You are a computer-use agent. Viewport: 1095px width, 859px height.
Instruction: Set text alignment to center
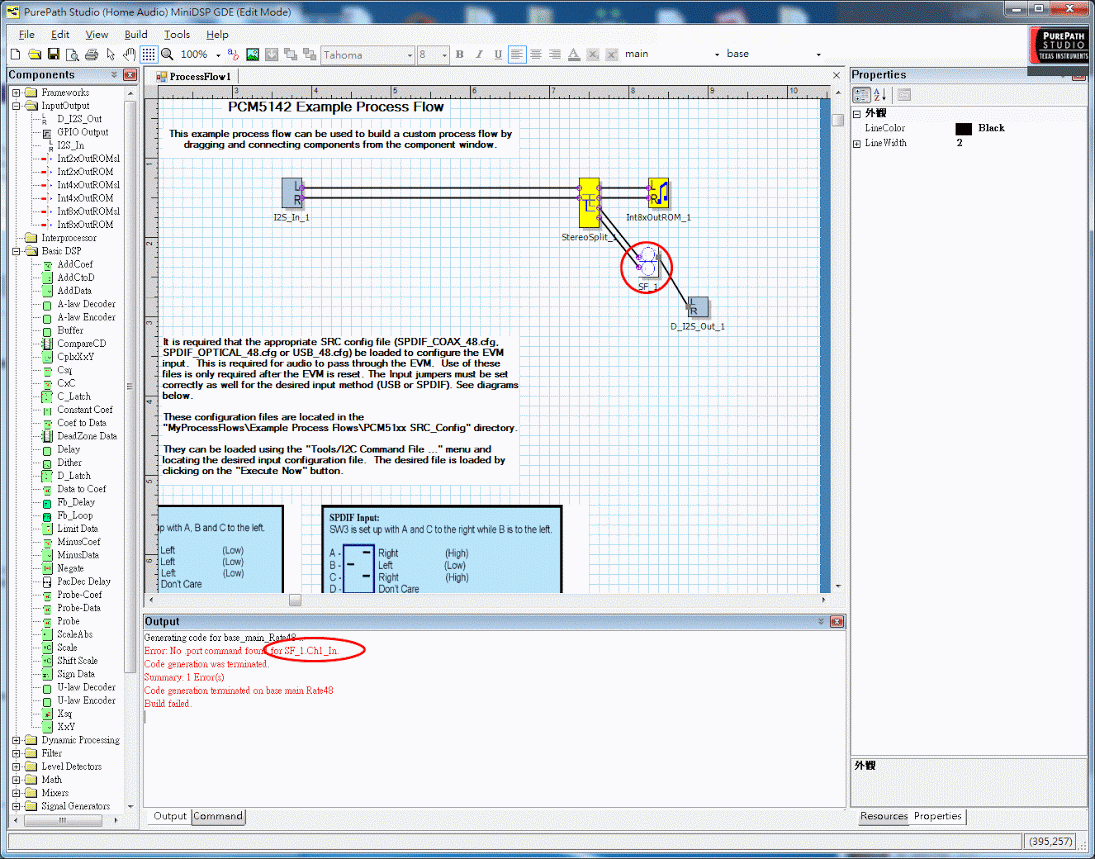(536, 54)
